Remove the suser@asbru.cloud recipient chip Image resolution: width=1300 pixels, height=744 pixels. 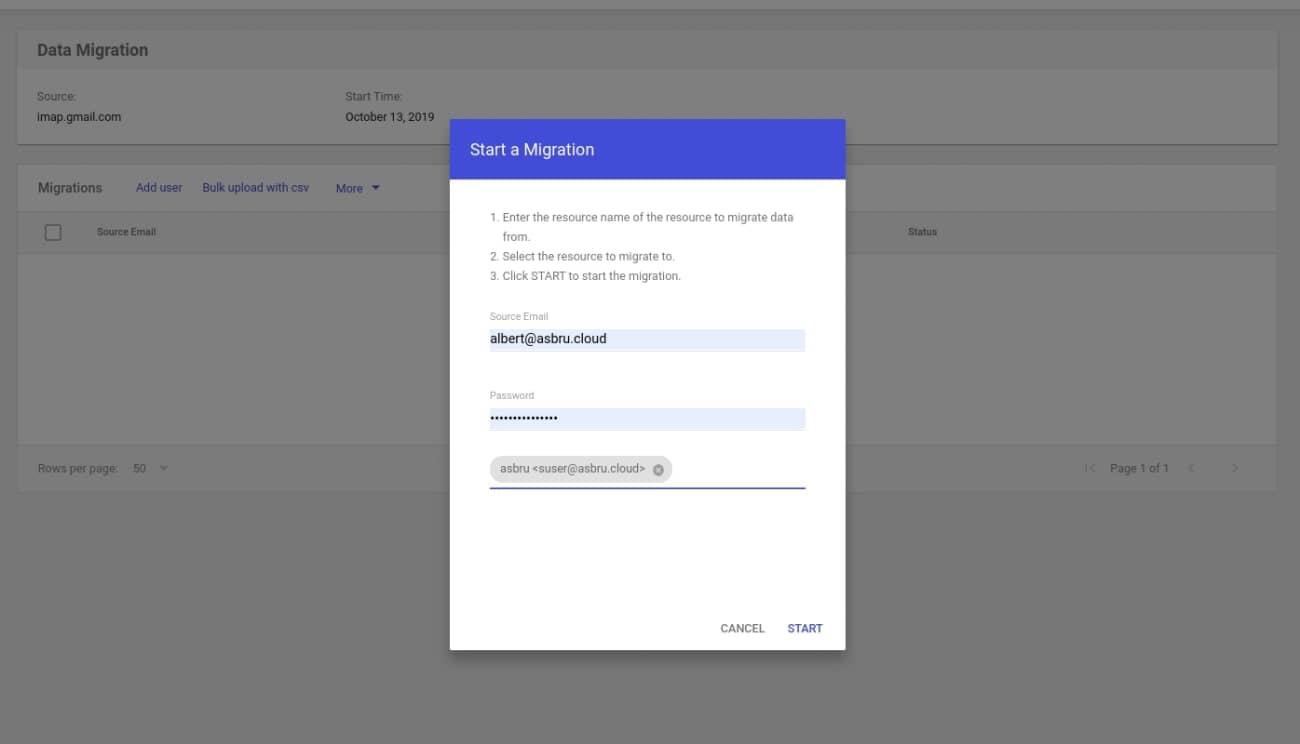658,469
